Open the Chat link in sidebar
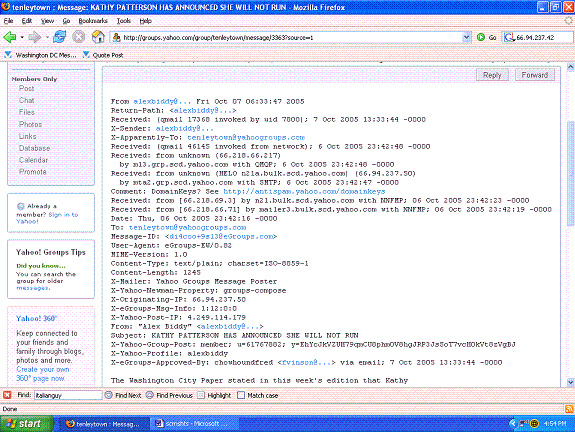Viewport: 575px width, 432px height. coord(26,100)
